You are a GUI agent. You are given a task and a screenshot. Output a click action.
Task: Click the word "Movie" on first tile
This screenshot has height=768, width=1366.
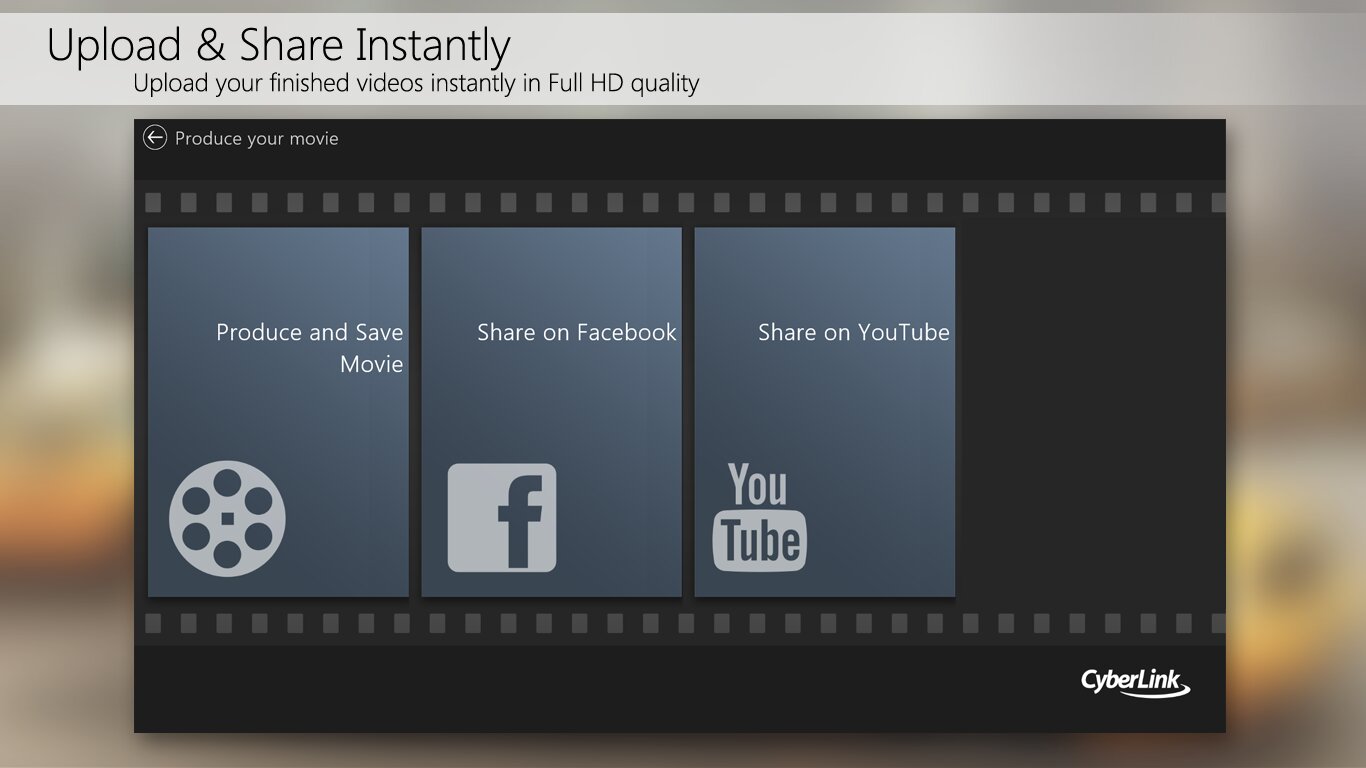coord(372,364)
